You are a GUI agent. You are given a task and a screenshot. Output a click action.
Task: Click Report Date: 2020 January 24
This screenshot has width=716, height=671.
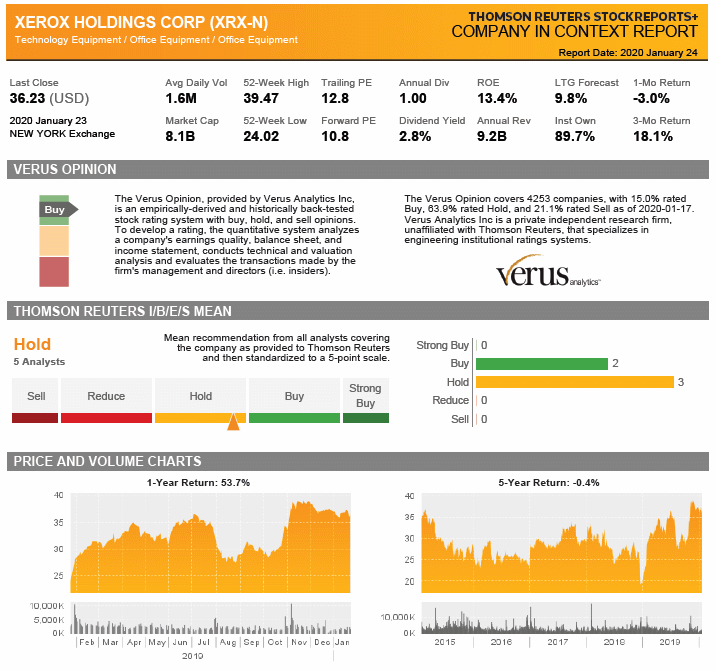pos(628,53)
